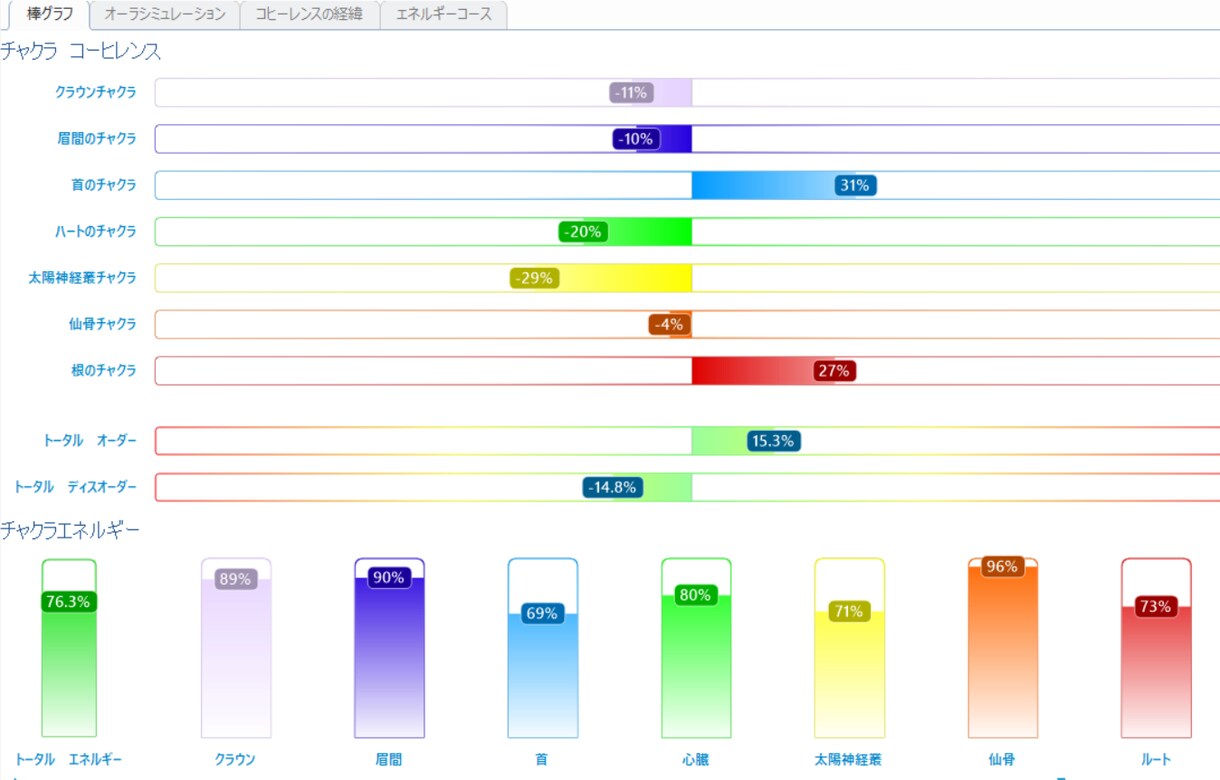Screen dimensions: 1220x780
Task: Open the コヒーレンスの経緯 tab
Action: coord(309,15)
